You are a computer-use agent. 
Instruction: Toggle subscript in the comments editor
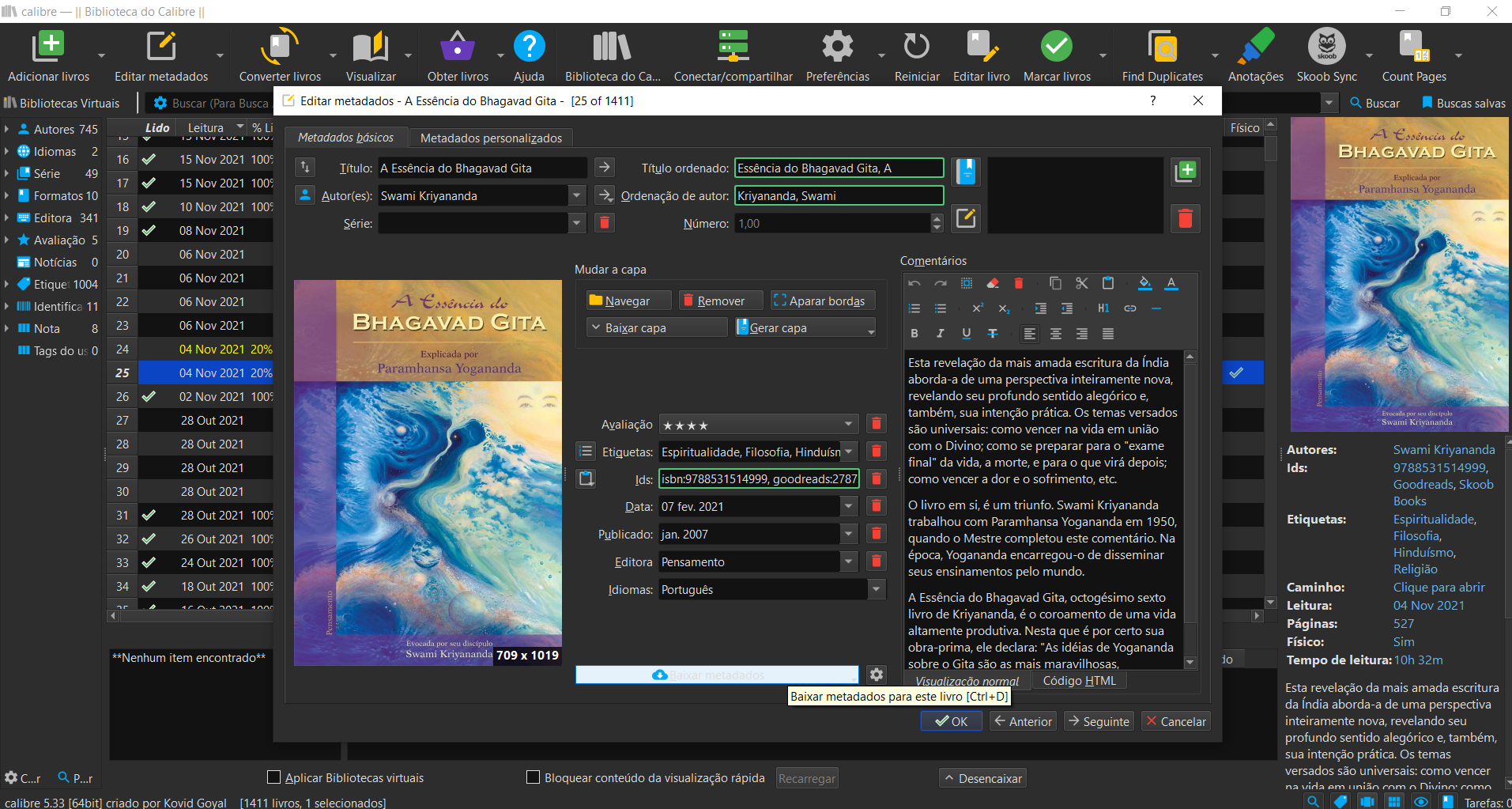(x=1004, y=308)
